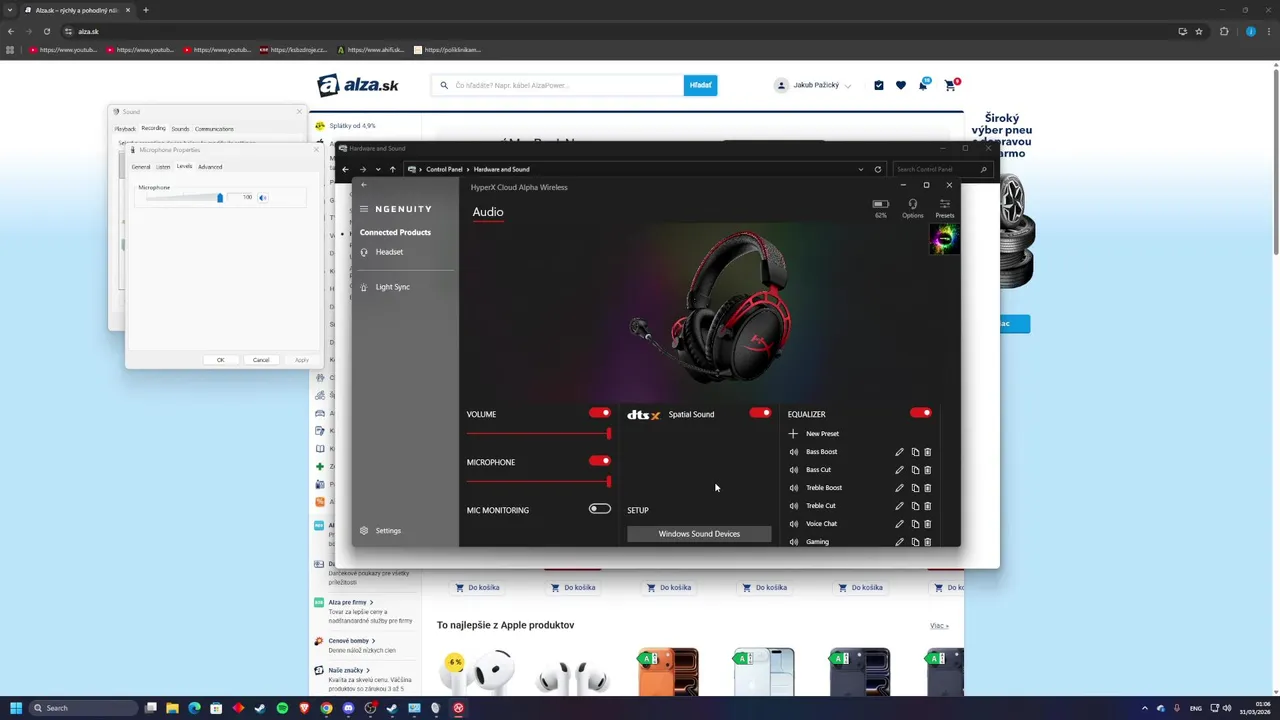Adjust Microphone Properties level slider
Screen dimensions: 1280x720
click(x=183, y=198)
